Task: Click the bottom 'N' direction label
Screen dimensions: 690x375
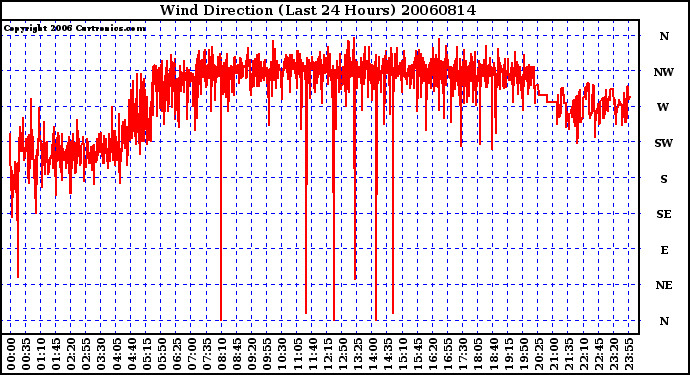Action: click(664, 321)
